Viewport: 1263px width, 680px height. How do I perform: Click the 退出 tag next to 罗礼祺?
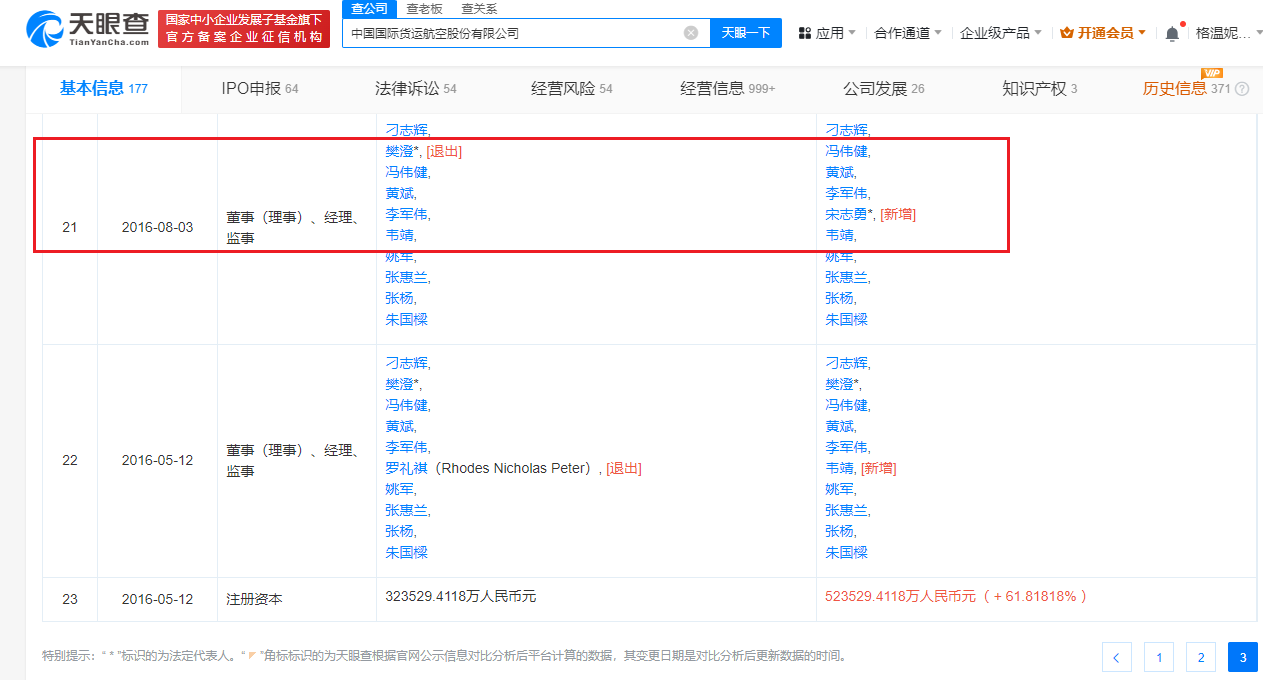pyautogui.click(x=624, y=468)
